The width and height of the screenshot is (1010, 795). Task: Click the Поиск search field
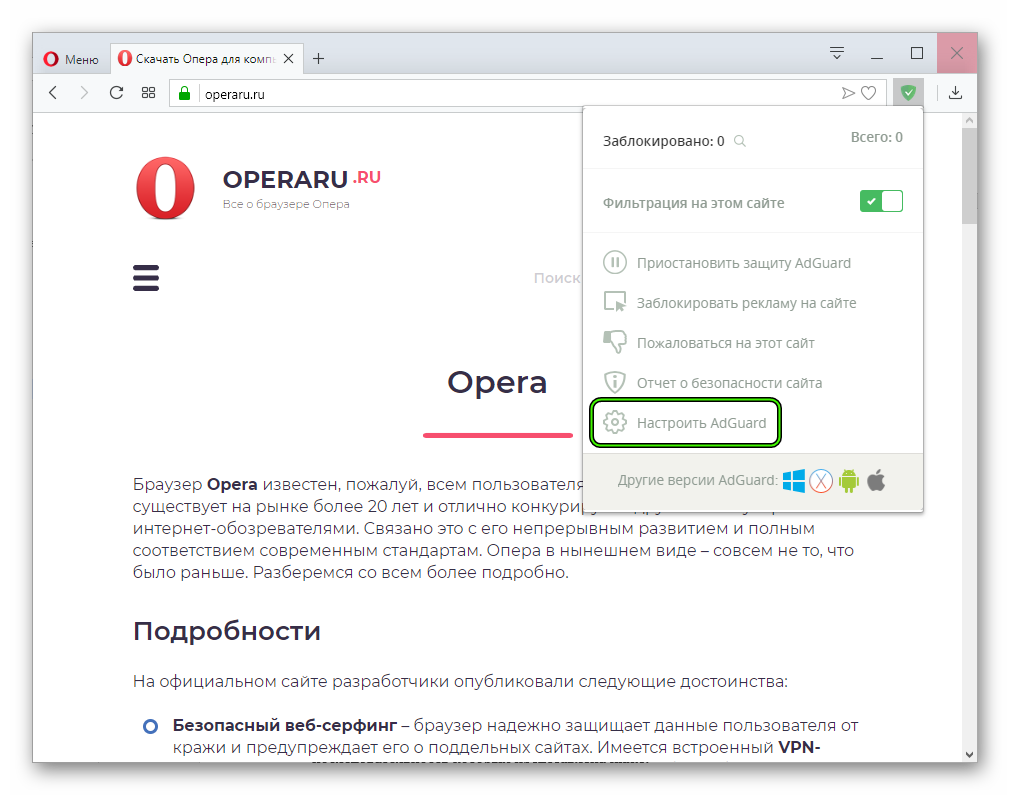[x=557, y=278]
